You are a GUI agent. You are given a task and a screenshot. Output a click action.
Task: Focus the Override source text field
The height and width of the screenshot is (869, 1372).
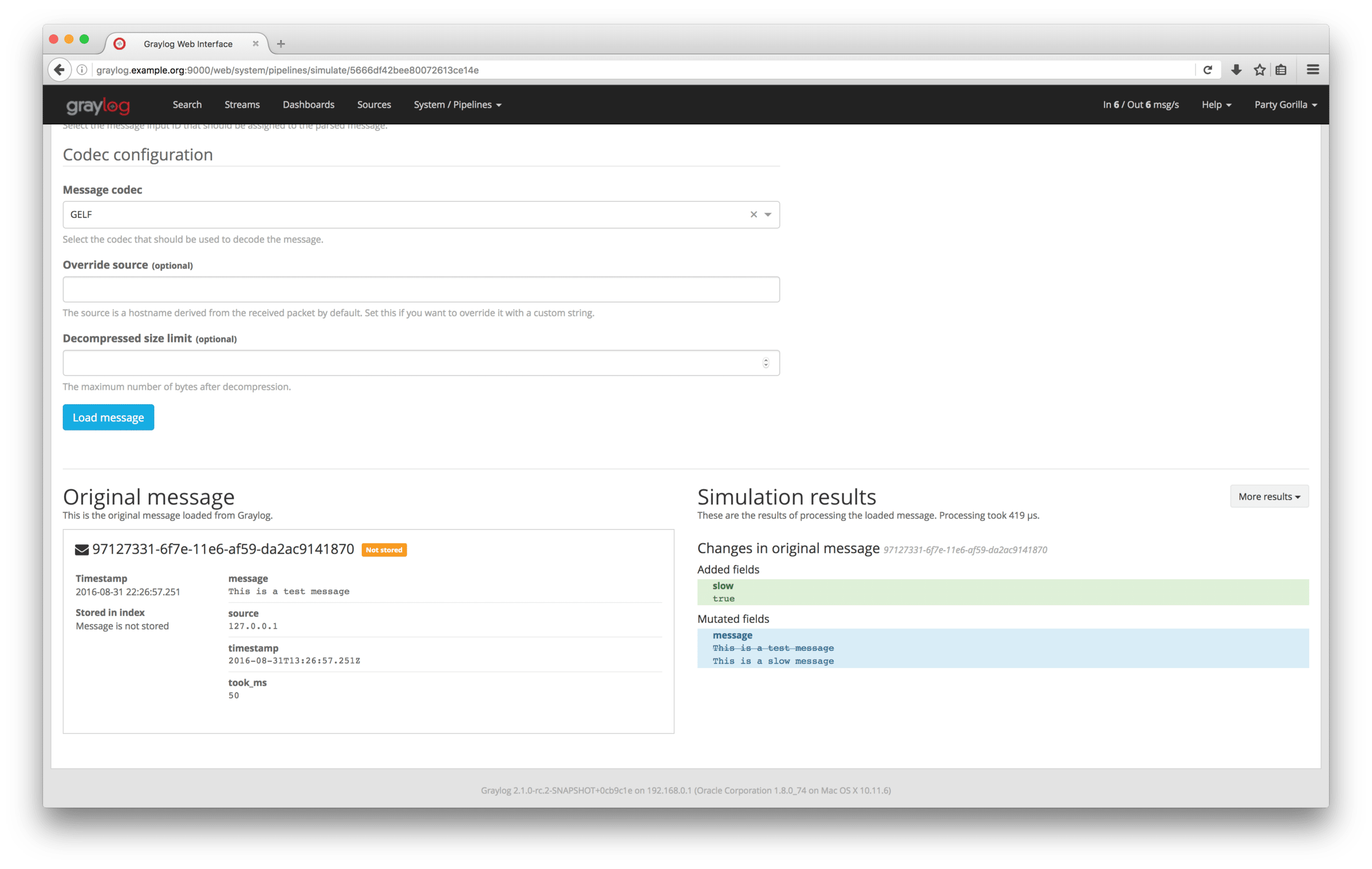pos(421,289)
